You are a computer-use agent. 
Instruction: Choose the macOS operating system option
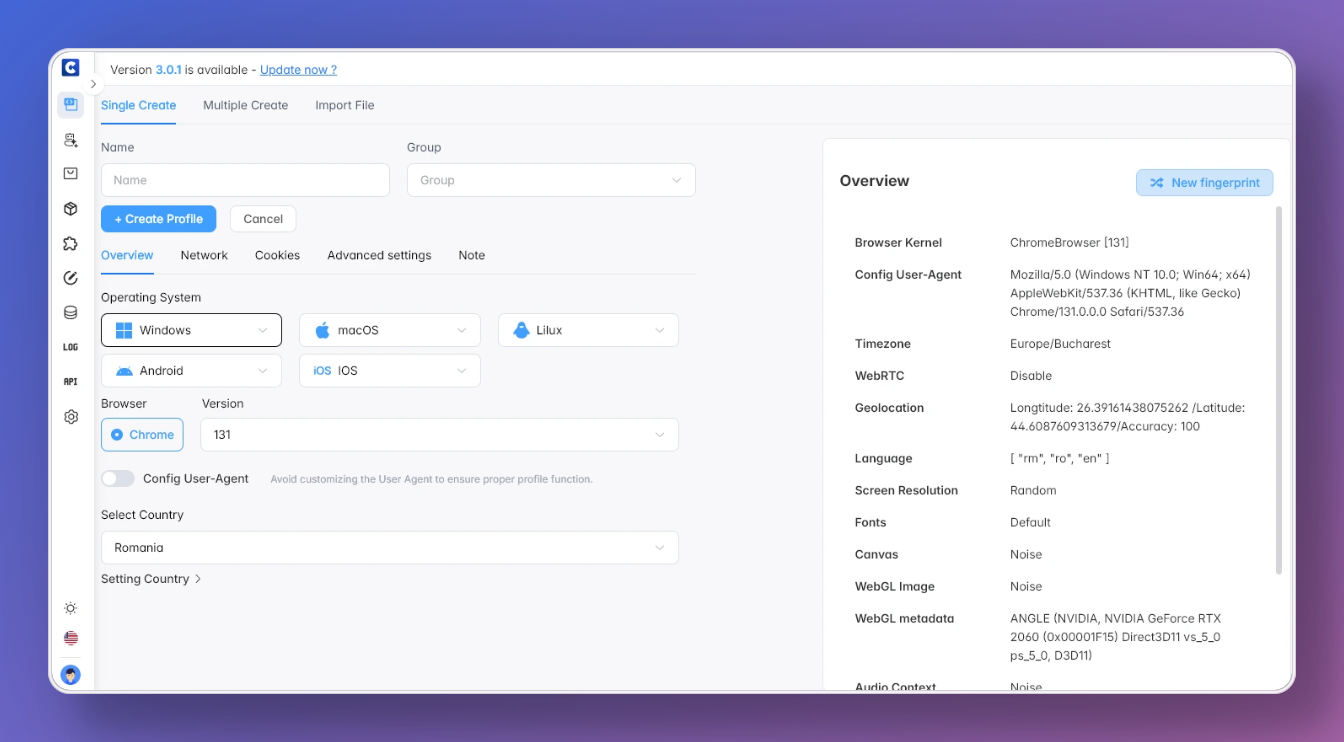[390, 330]
